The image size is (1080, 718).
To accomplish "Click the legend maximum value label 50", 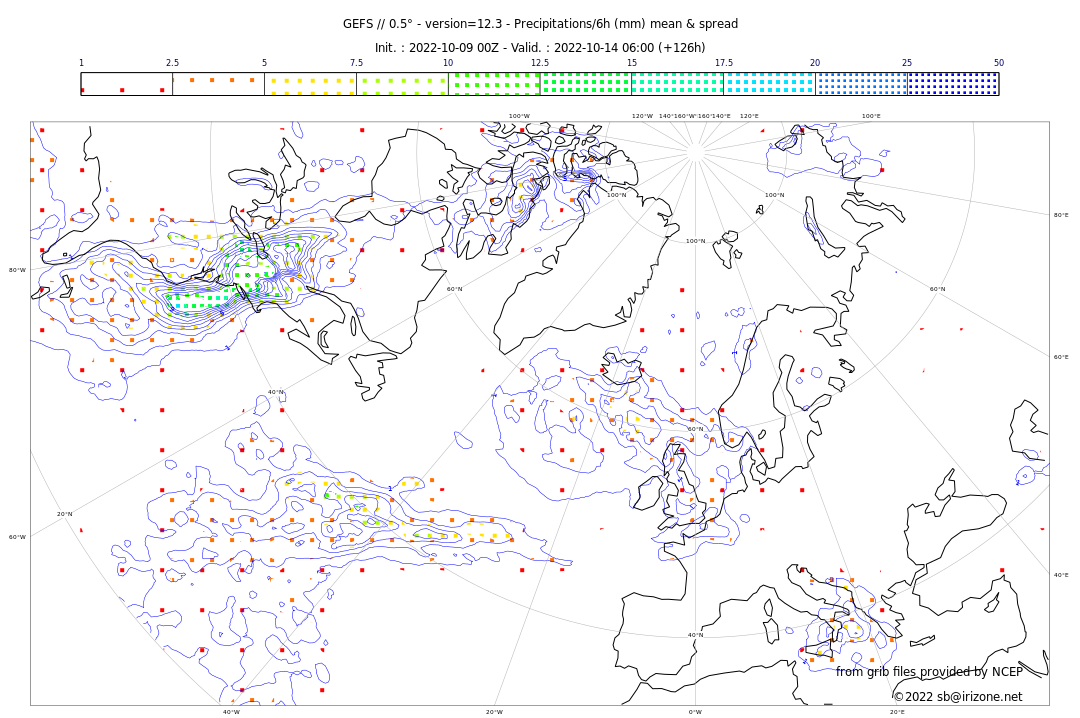I will 998,63.
